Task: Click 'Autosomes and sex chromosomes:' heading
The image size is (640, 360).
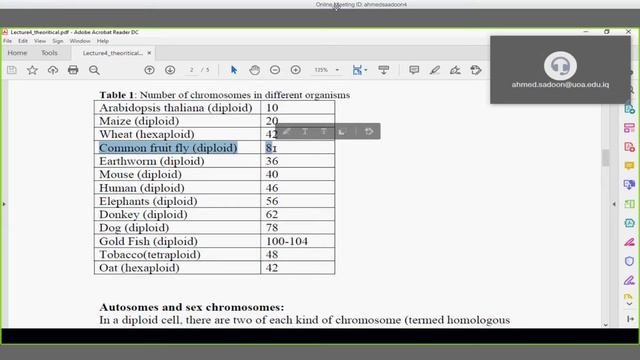Action: click(x=191, y=307)
